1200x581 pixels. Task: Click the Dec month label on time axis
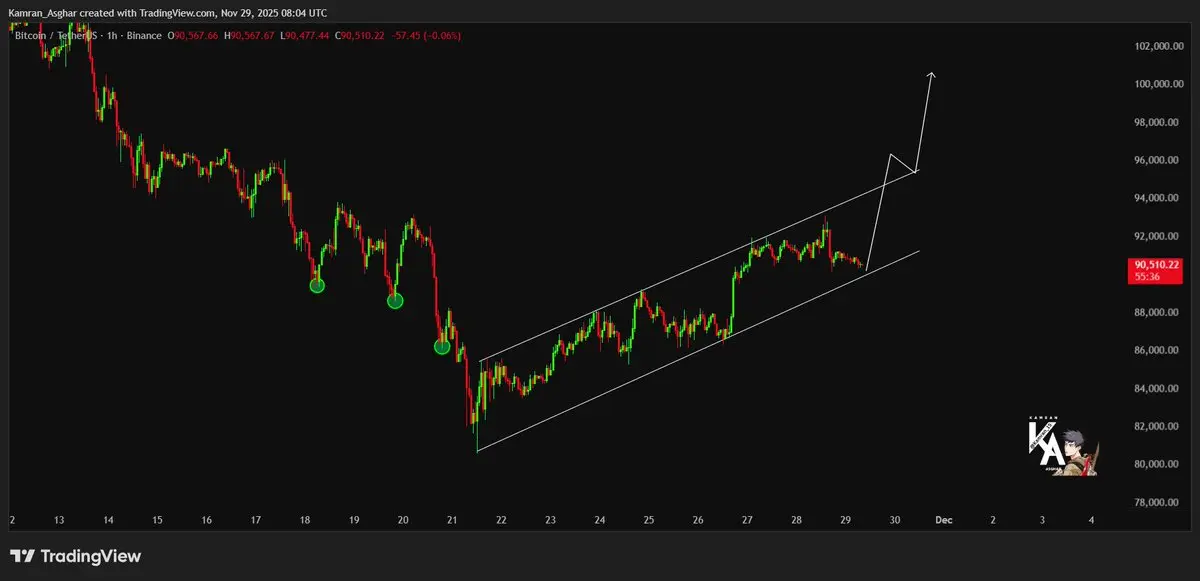[942, 521]
